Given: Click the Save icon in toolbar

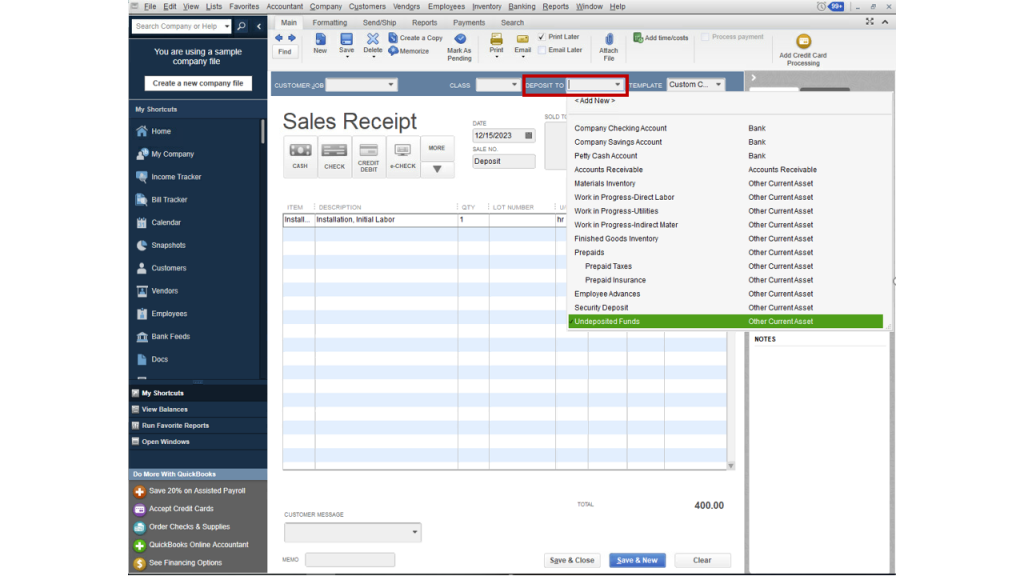Looking at the screenshot, I should pyautogui.click(x=346, y=40).
